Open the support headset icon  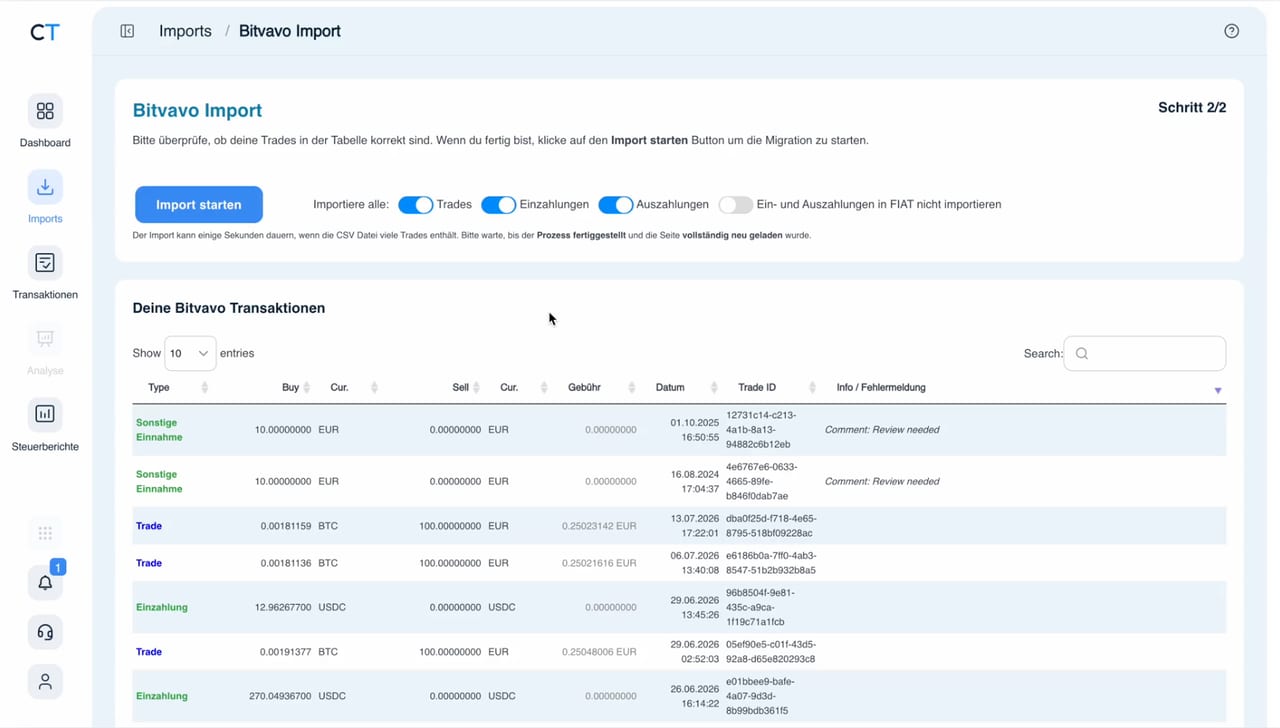(45, 632)
